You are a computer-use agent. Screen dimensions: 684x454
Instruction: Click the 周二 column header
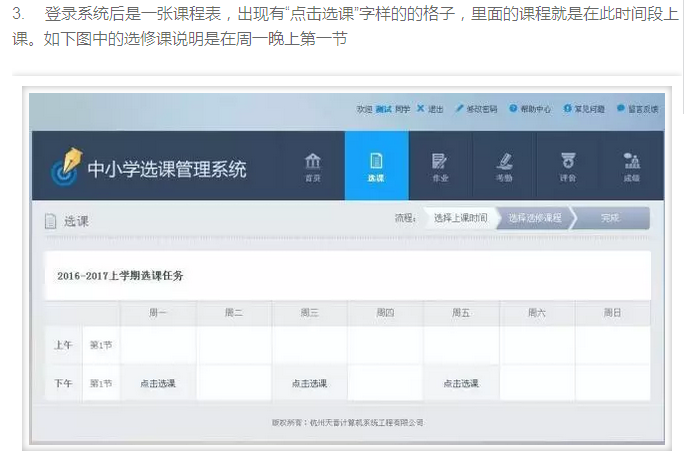[x=234, y=313]
